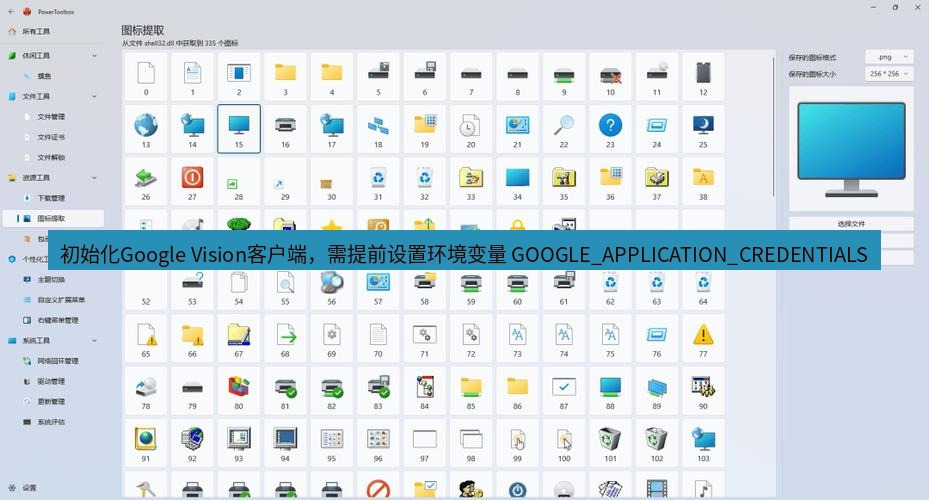The width and height of the screenshot is (929, 500).
Task: Open 文件证书 page in sidebar
Action: tap(52, 137)
